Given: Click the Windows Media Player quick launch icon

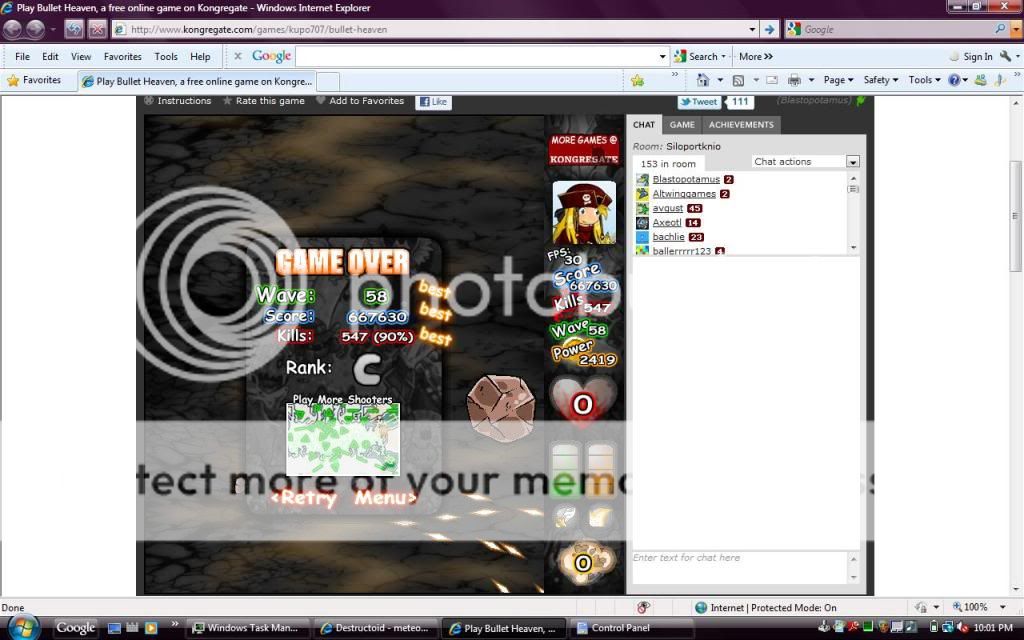Looking at the screenshot, I should [x=151, y=628].
